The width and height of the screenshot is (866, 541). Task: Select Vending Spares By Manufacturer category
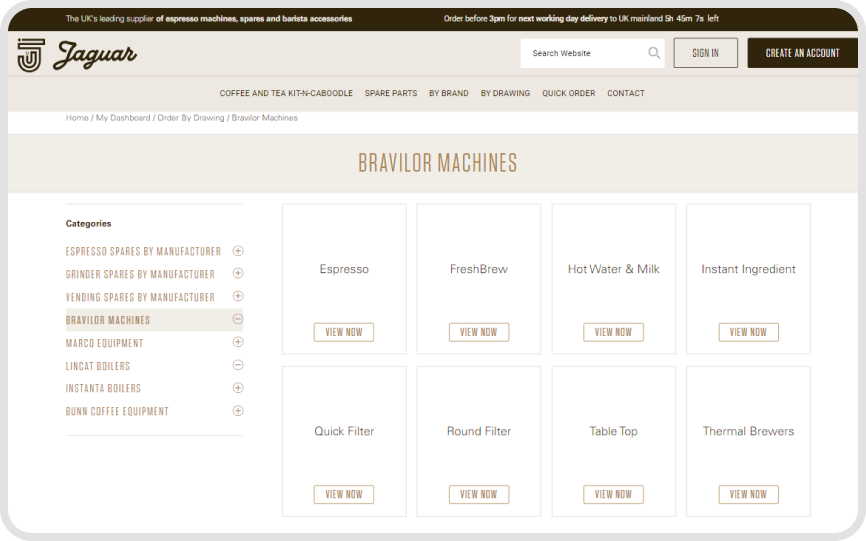[x=140, y=298]
